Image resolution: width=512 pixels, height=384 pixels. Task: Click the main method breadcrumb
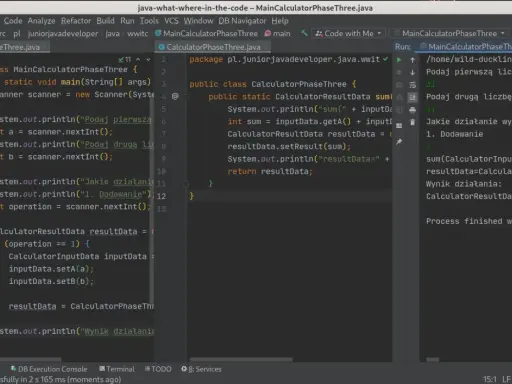coord(278,33)
